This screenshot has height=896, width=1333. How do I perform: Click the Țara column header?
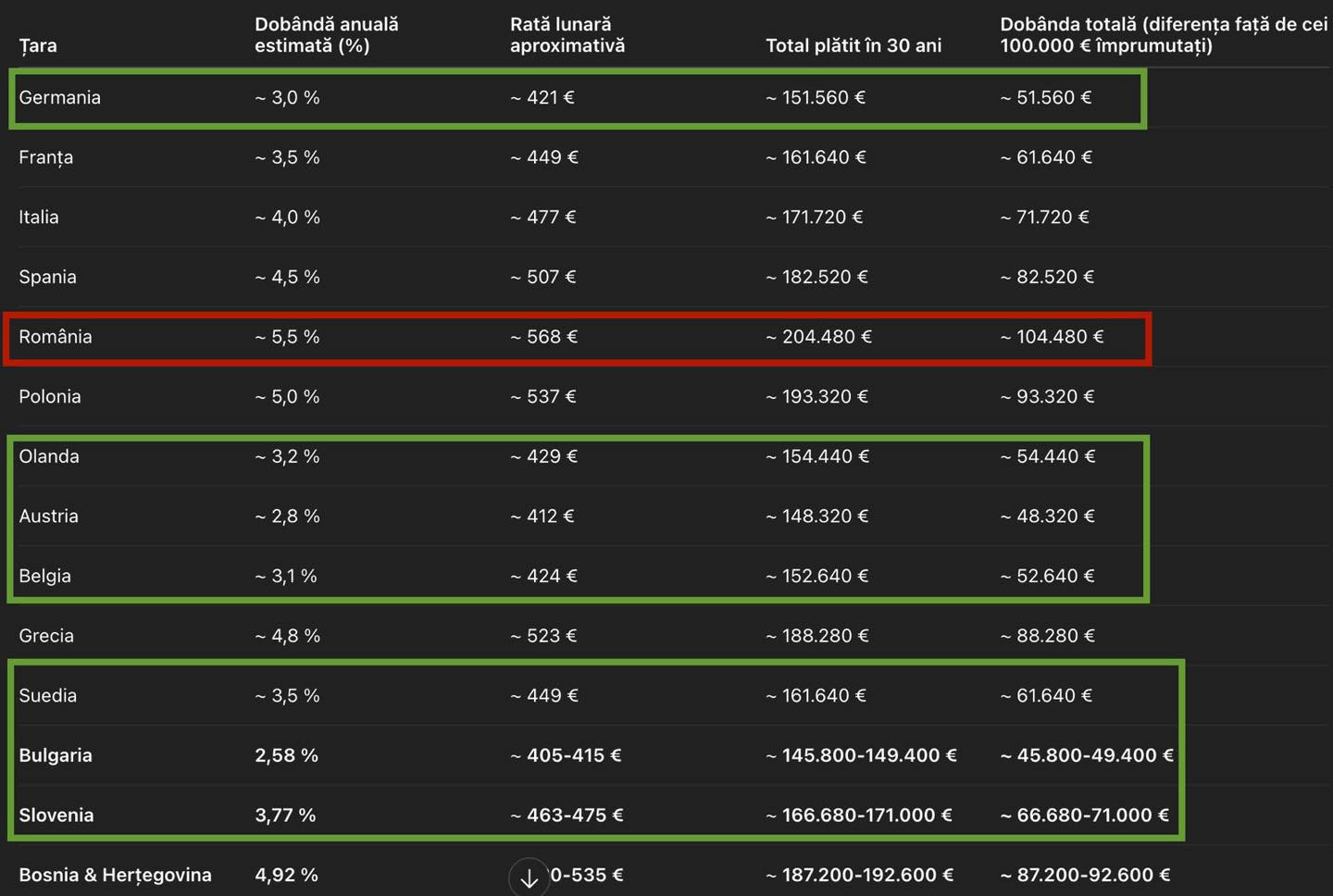click(38, 45)
